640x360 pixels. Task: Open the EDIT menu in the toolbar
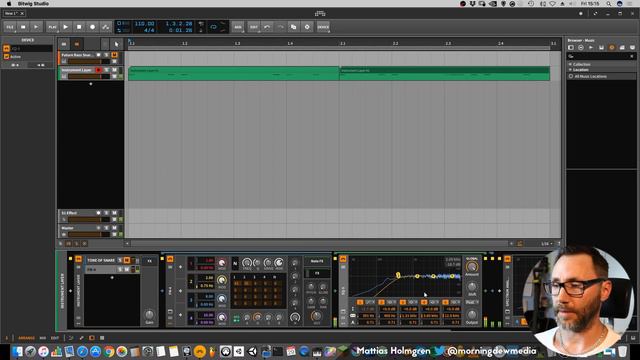(x=254, y=27)
